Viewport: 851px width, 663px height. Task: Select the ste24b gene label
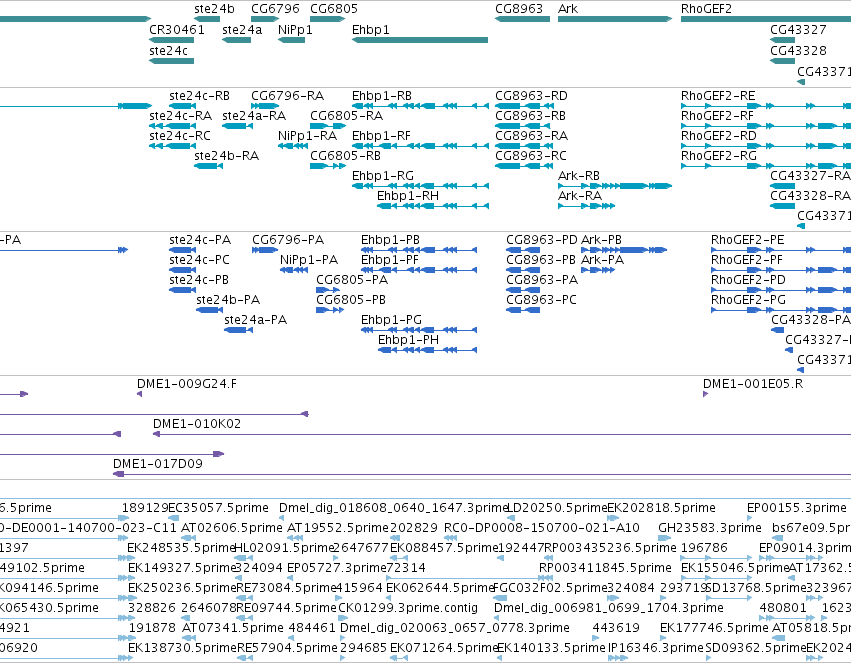[214, 9]
